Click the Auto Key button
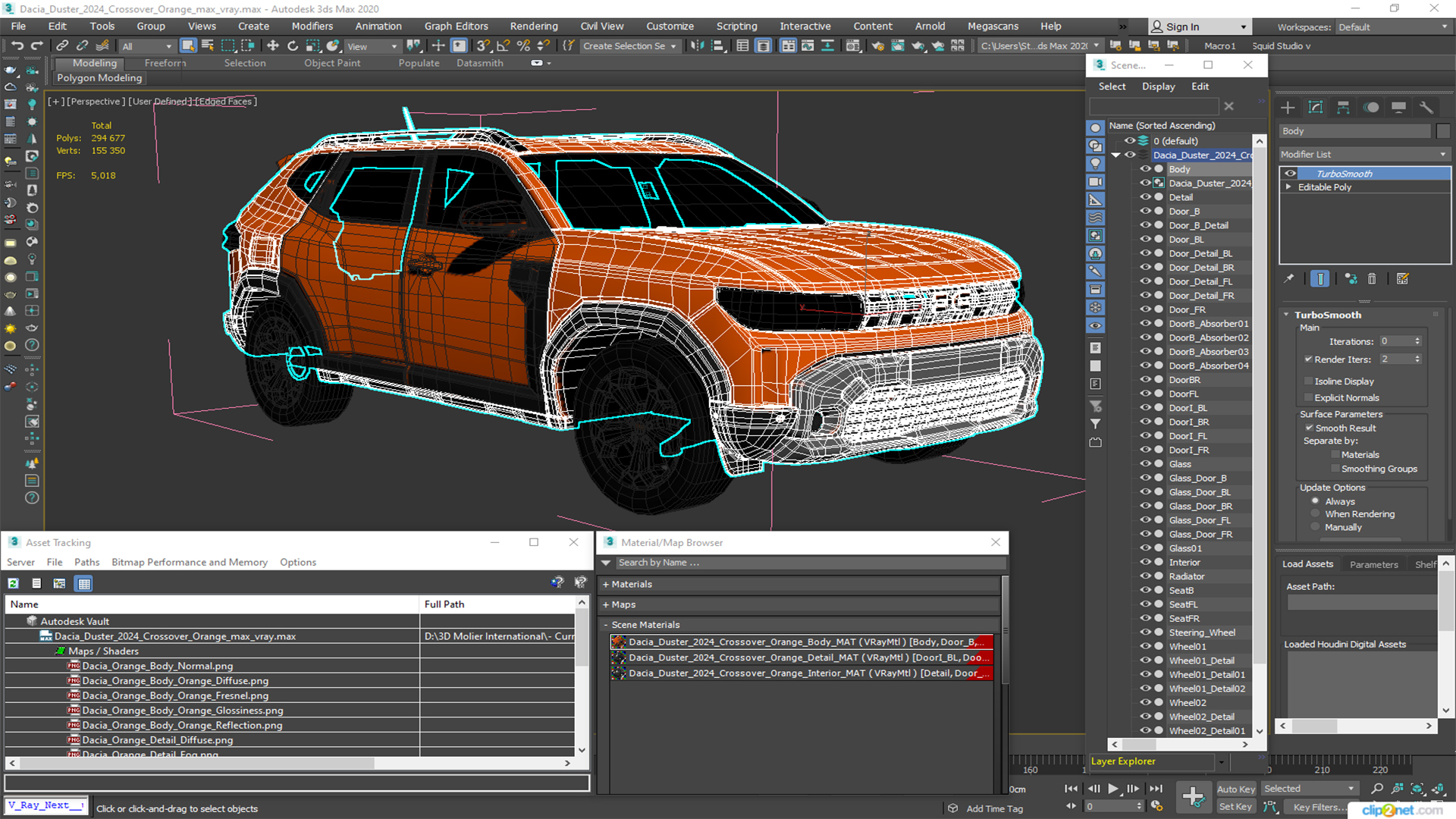Screen dimensions: 1456x819 click(x=1236, y=789)
